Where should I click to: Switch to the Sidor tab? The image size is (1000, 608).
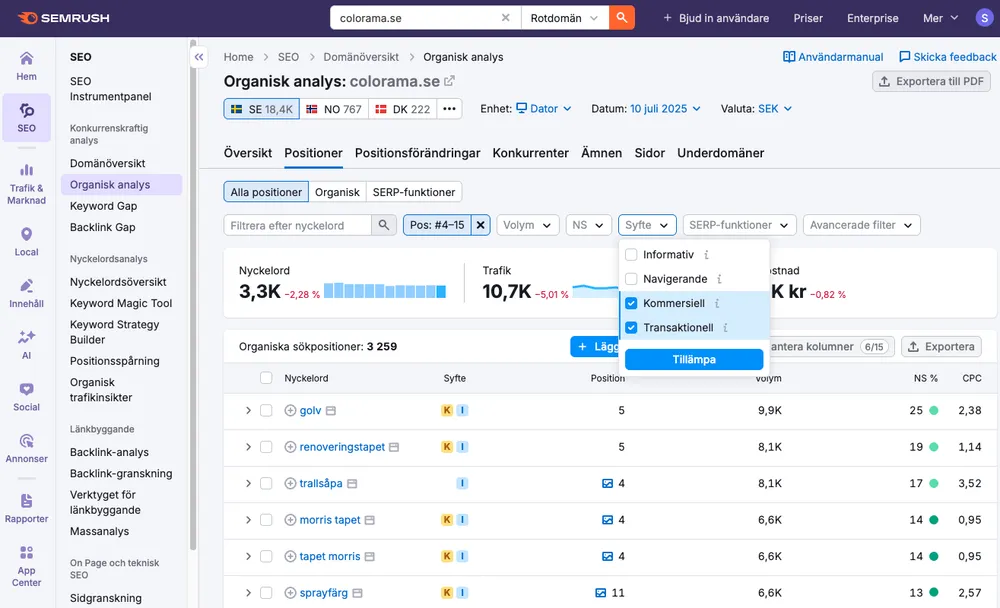pyautogui.click(x=649, y=153)
